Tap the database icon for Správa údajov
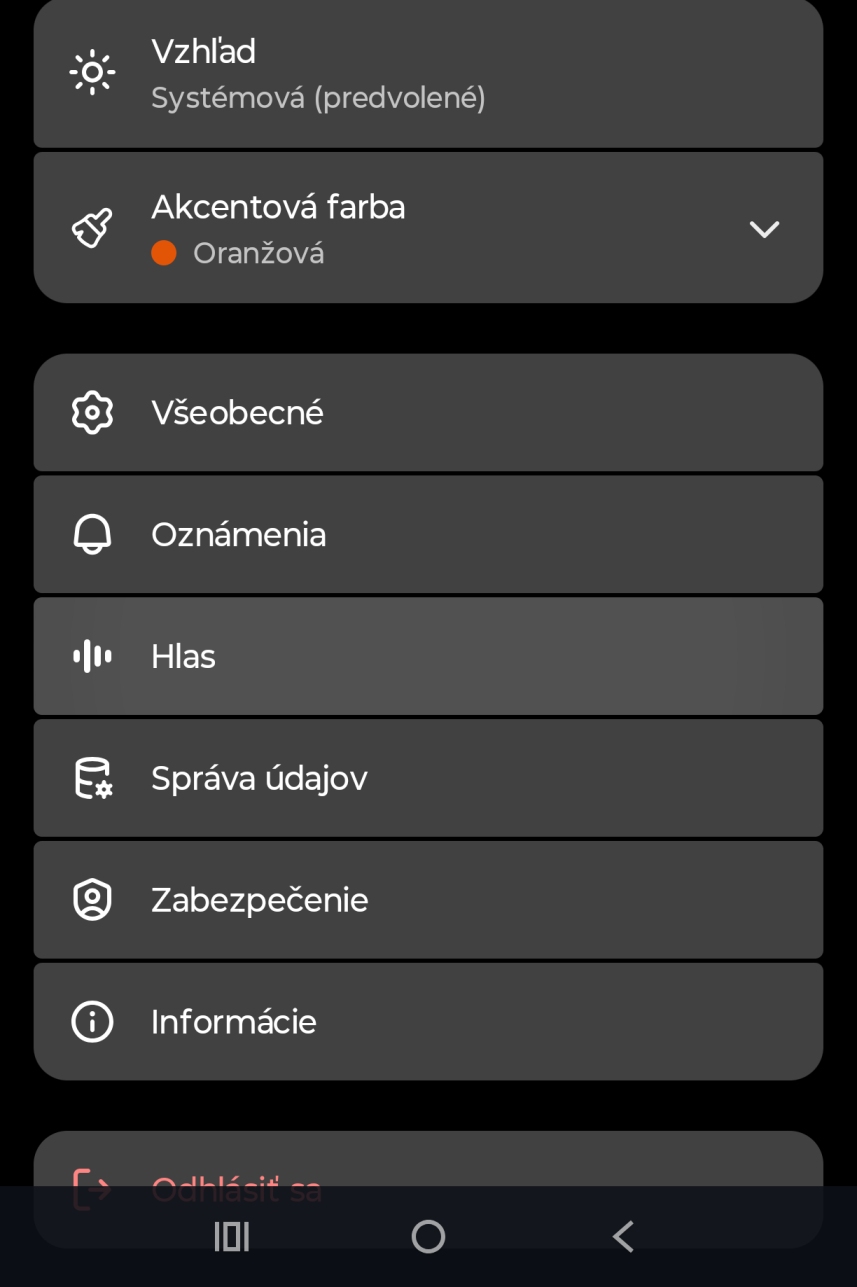This screenshot has width=857, height=1287. click(92, 778)
